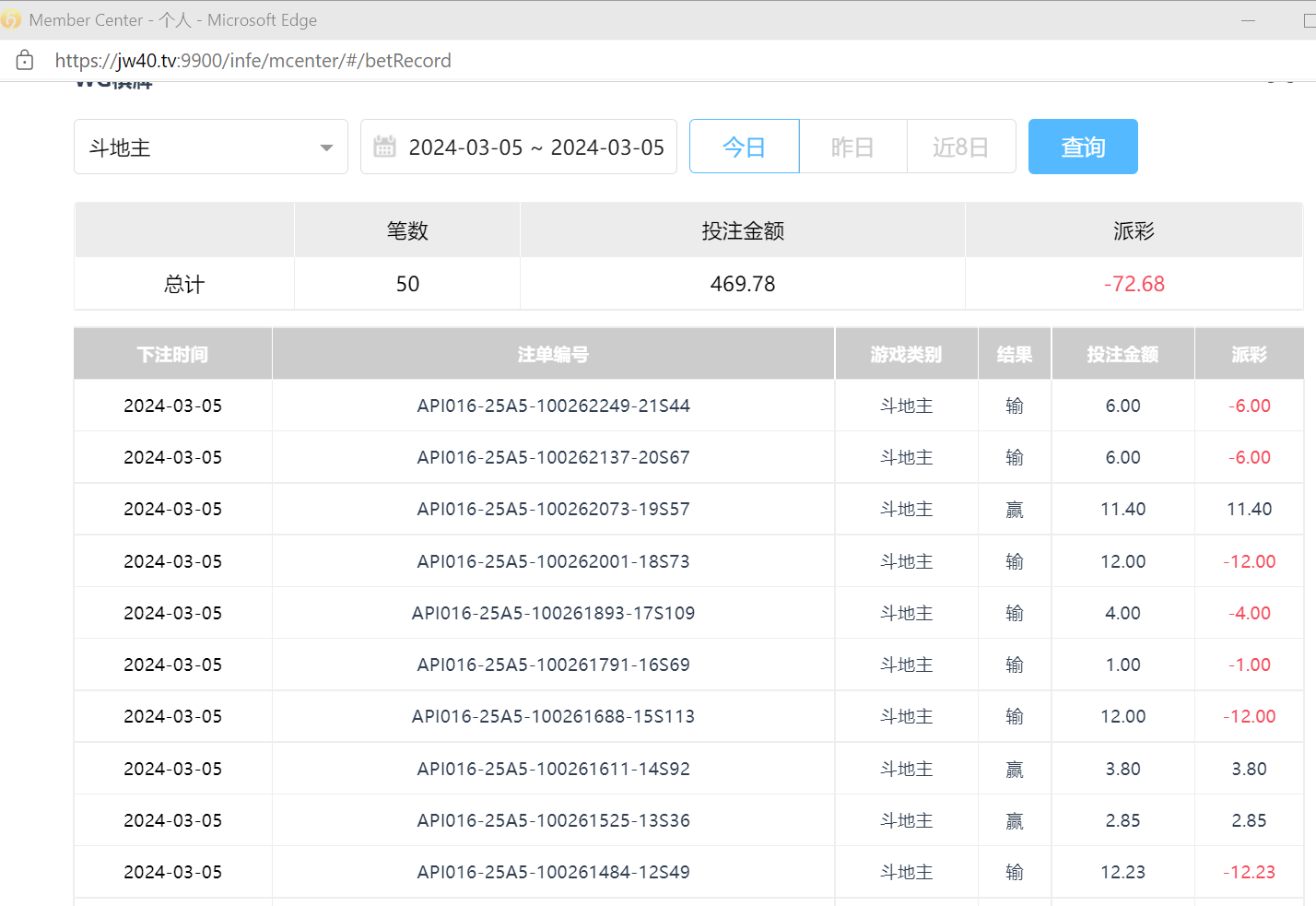The height and width of the screenshot is (906, 1316).
Task: Open the 斗地主 game type selector
Action: coord(198,147)
